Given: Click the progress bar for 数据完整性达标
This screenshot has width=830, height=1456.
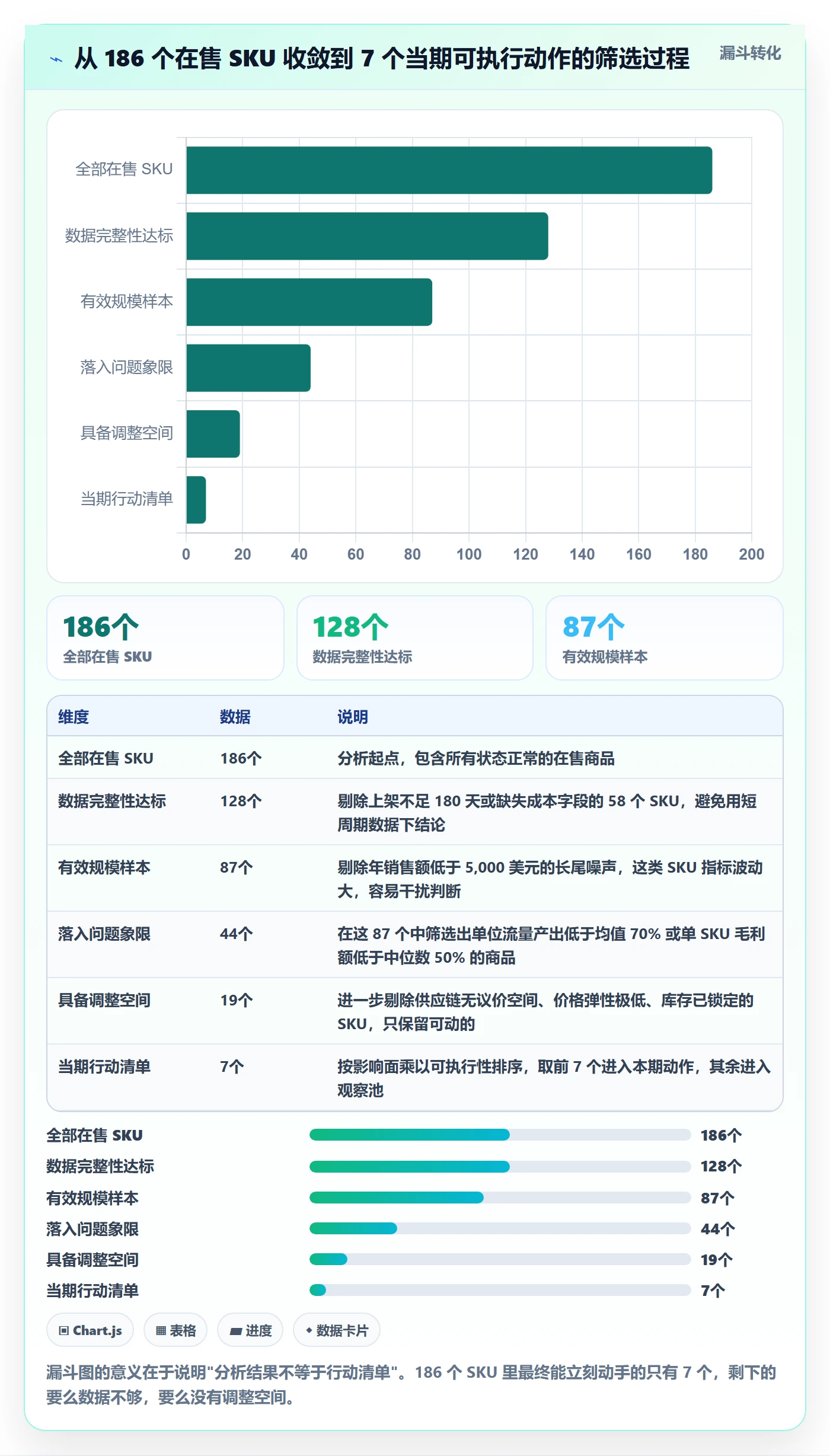Looking at the screenshot, I should pos(500,1166).
